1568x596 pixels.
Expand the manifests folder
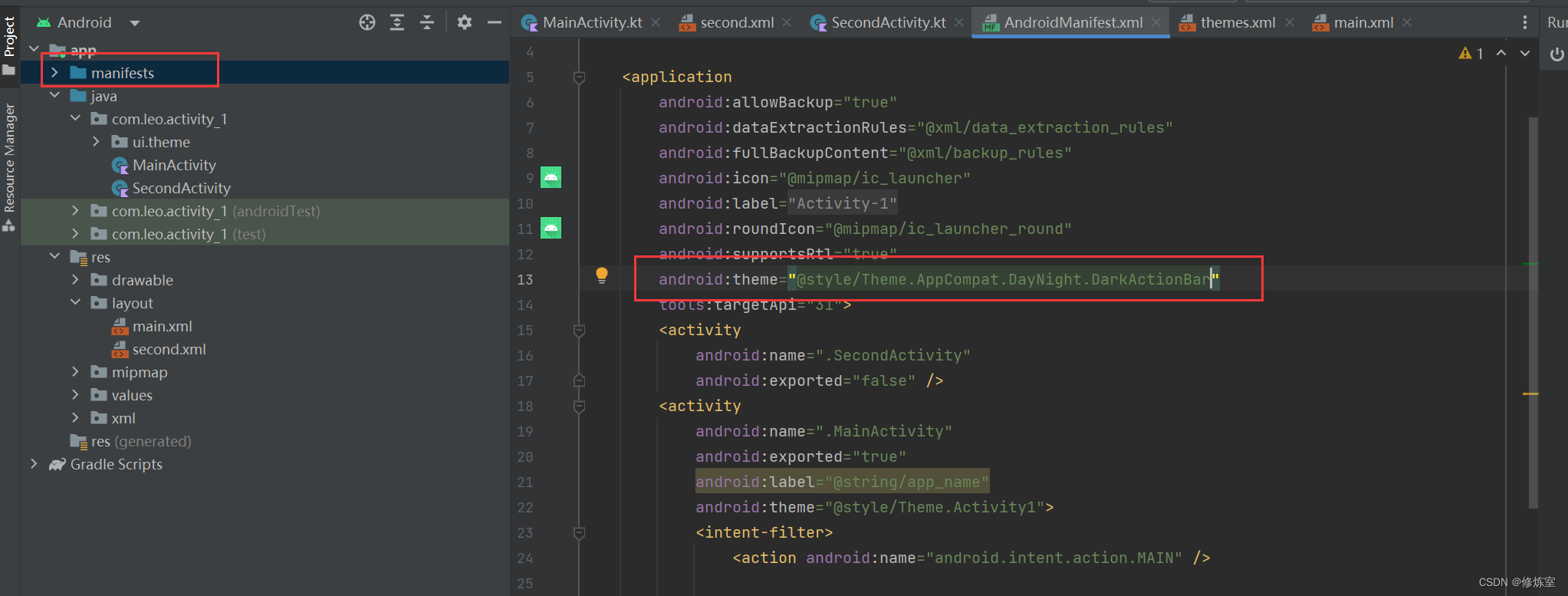click(x=54, y=73)
